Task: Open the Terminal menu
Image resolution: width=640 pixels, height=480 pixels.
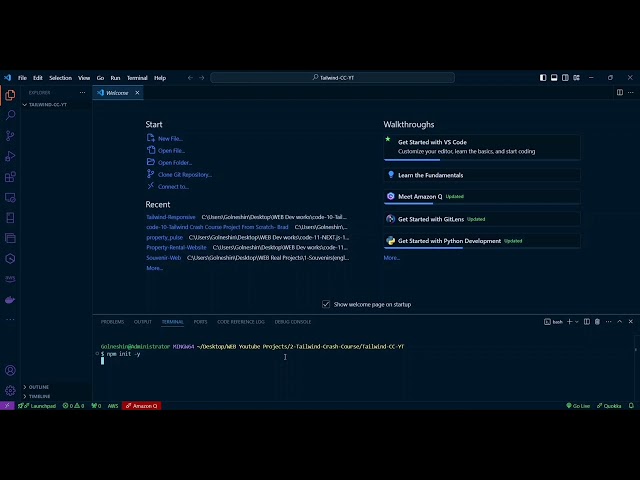Action: pos(136,77)
